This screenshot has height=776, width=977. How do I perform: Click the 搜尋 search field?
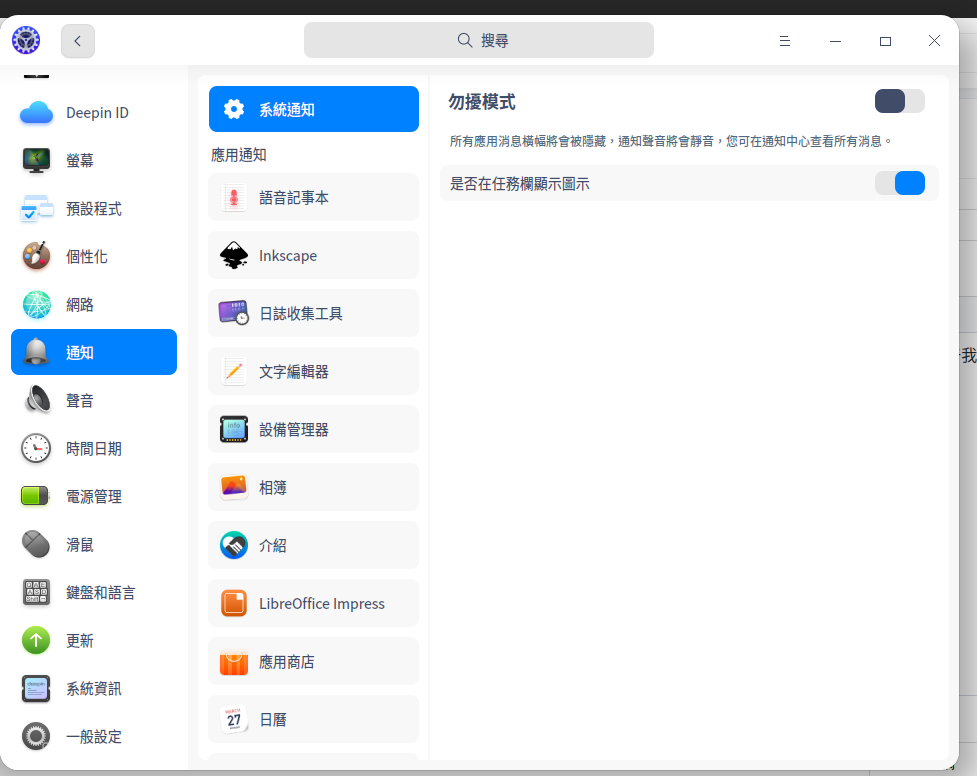pyautogui.click(x=479, y=39)
